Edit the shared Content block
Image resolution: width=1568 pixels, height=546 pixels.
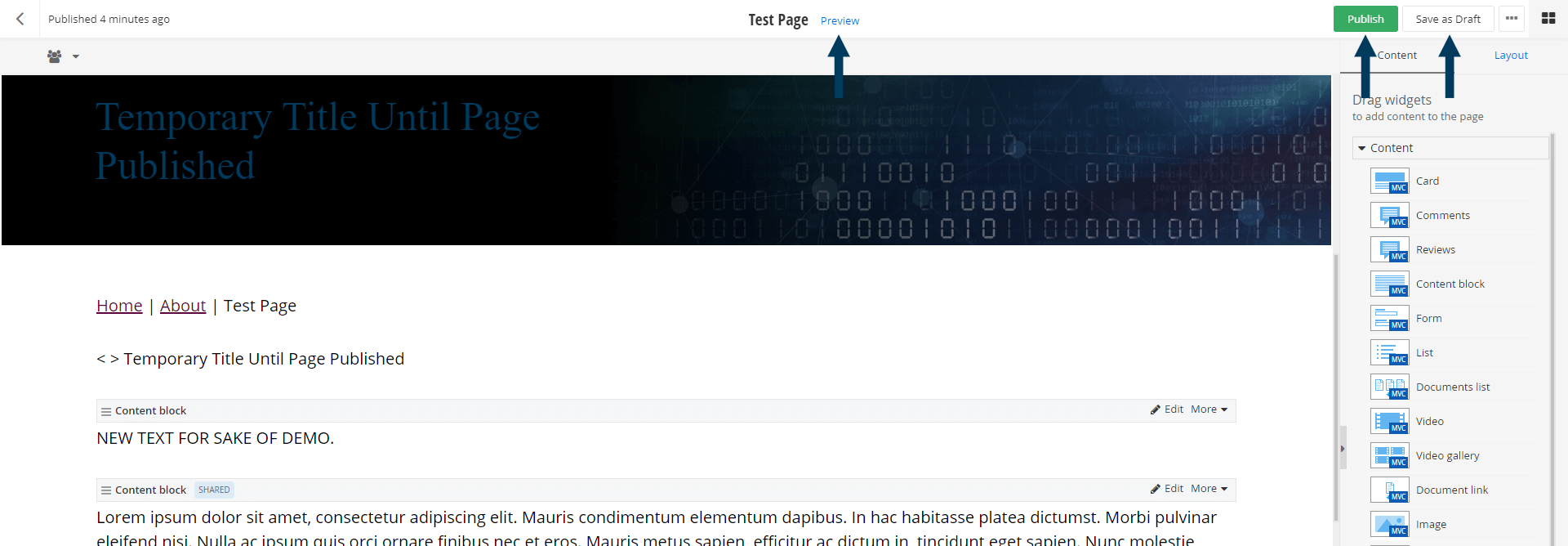click(1167, 489)
